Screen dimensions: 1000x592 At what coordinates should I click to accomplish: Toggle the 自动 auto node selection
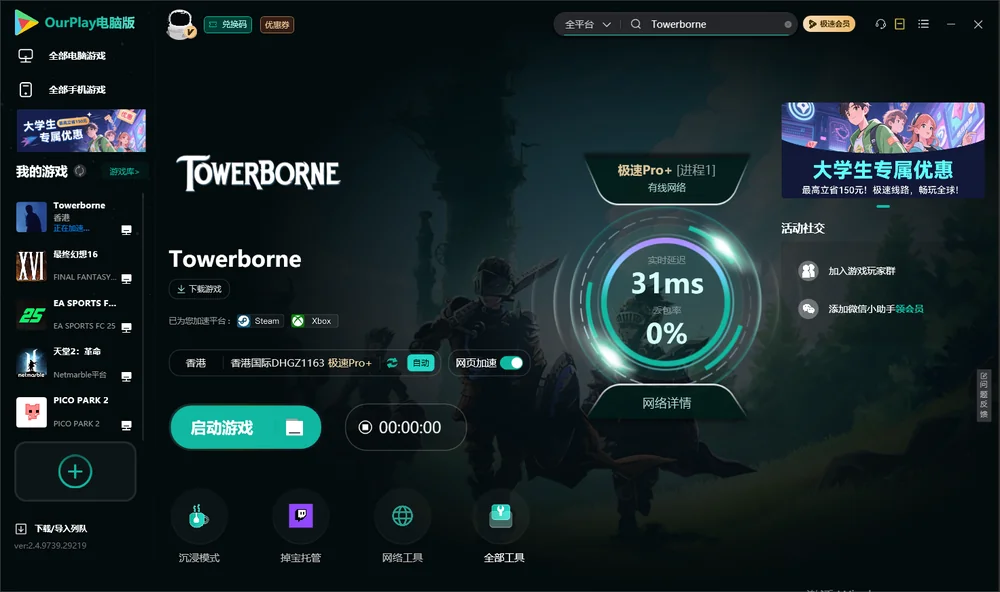421,363
